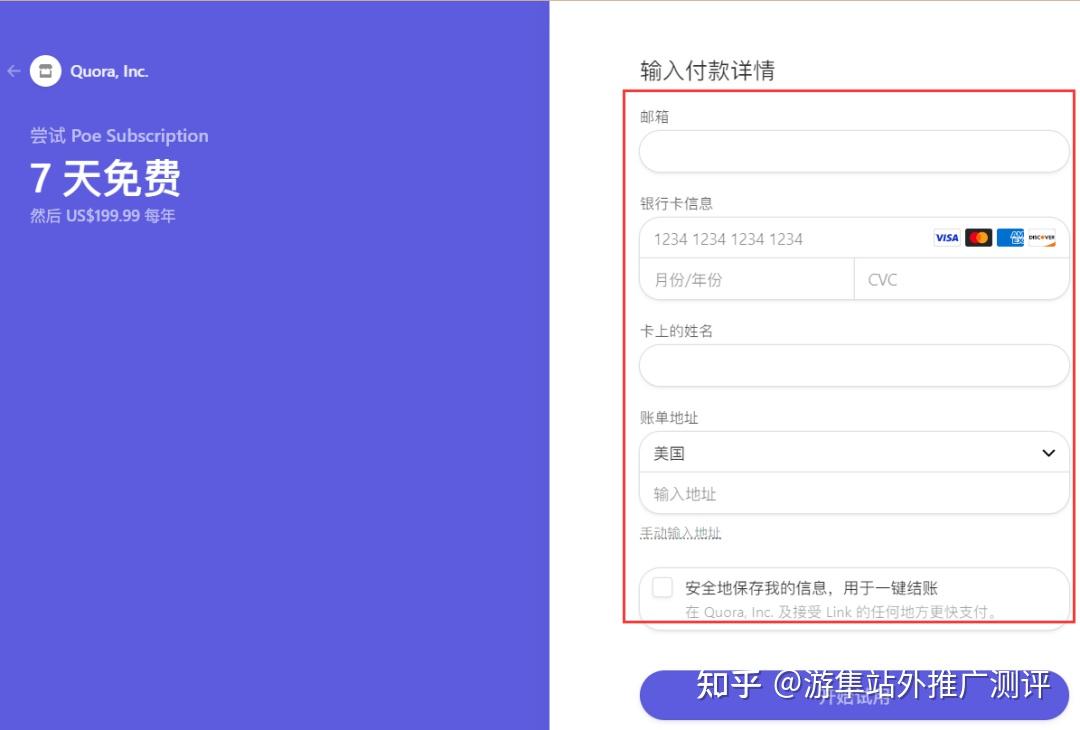Focus the 卡上的姓名 cardholder name field
1080x730 pixels.
click(x=855, y=365)
